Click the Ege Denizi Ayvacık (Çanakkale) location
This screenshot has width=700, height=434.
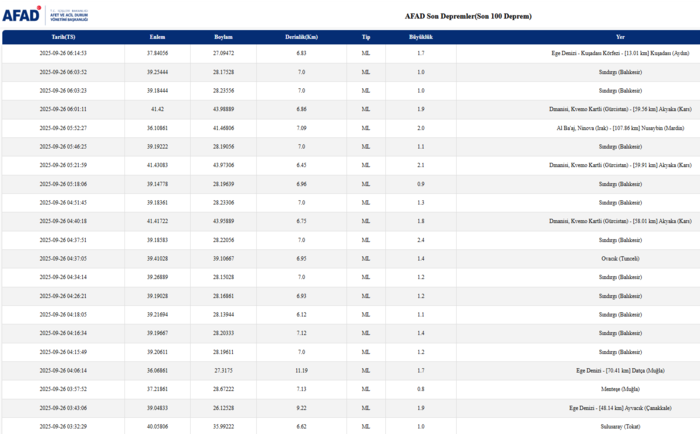620,408
